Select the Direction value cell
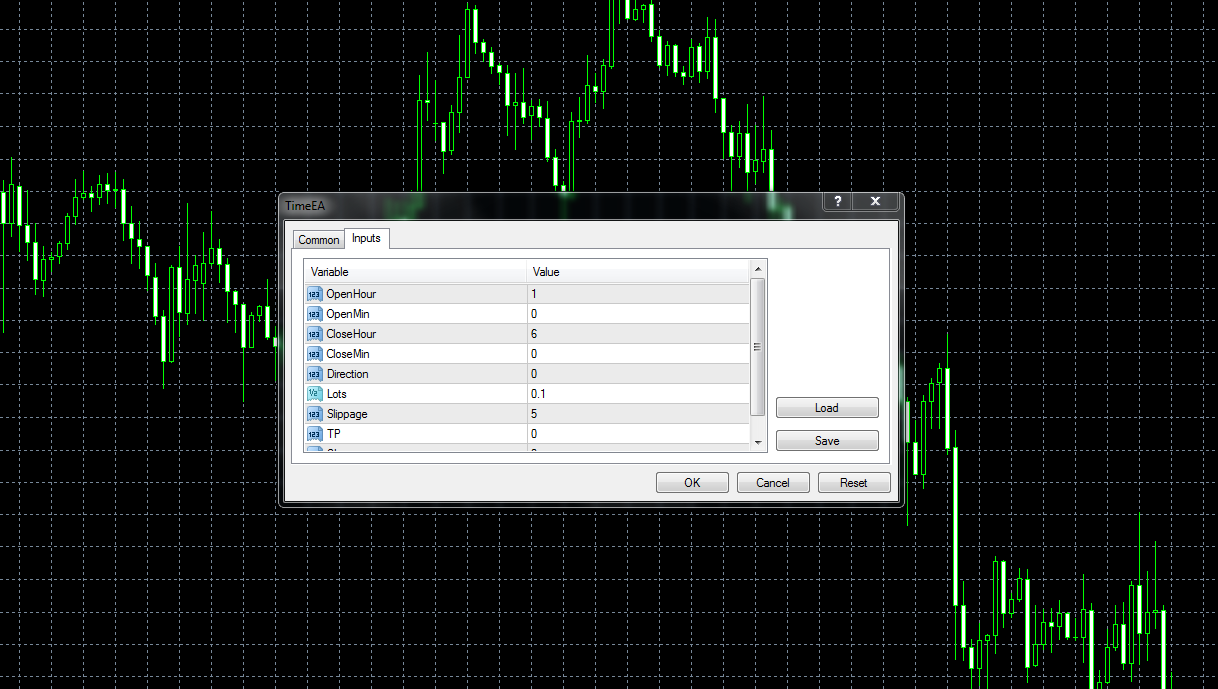Viewport: 1218px width, 689px height. [638, 374]
